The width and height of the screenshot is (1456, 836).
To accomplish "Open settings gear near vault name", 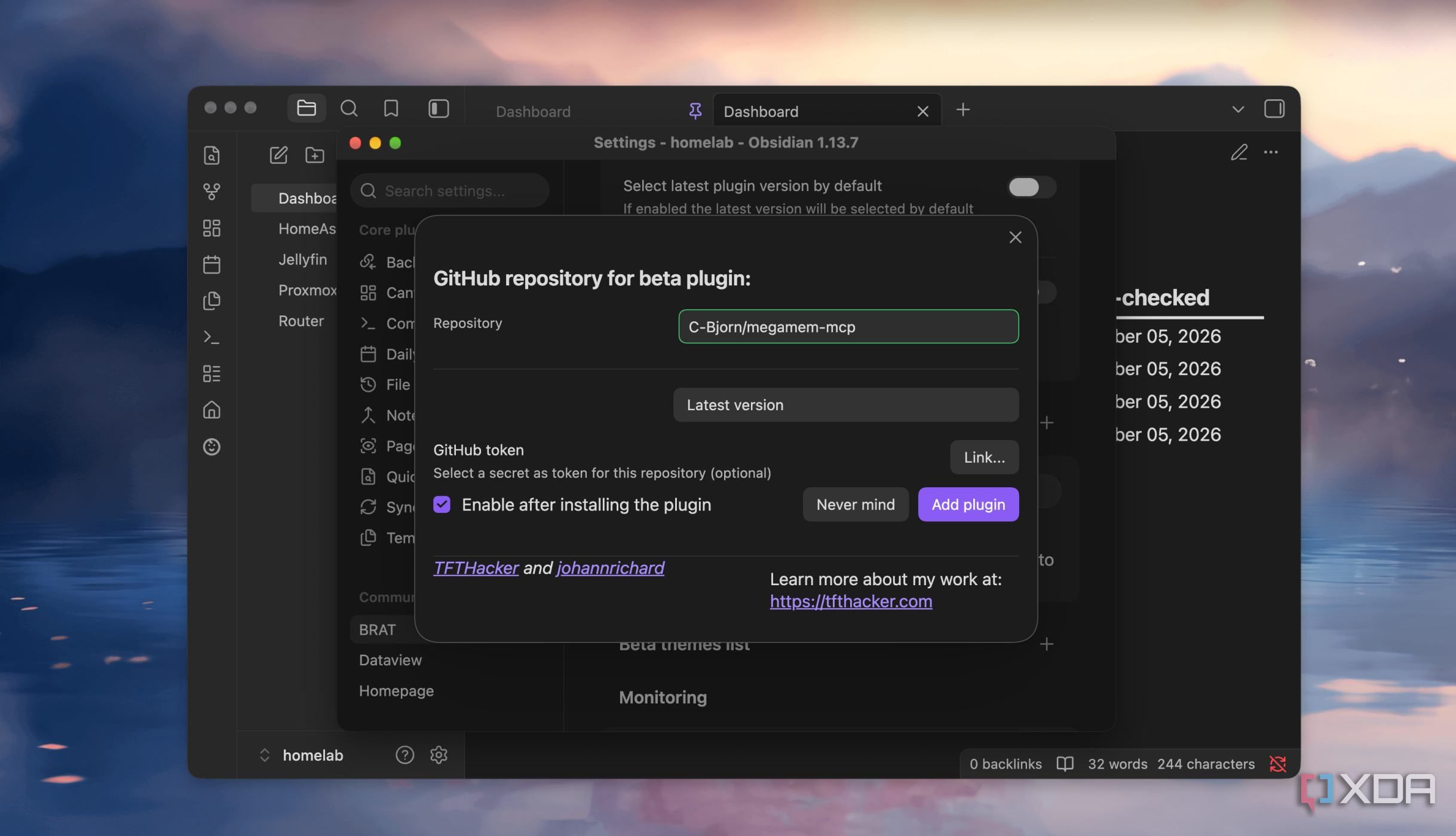I will (439, 755).
